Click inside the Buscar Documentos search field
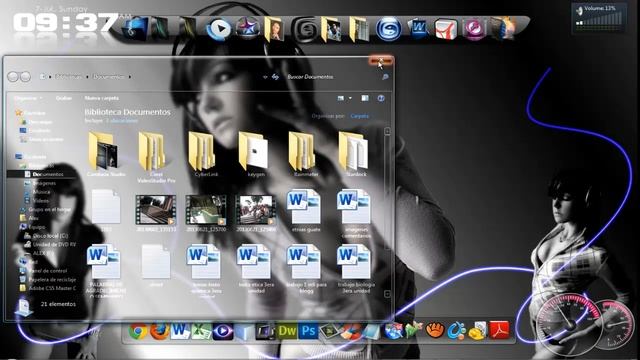 point(333,77)
